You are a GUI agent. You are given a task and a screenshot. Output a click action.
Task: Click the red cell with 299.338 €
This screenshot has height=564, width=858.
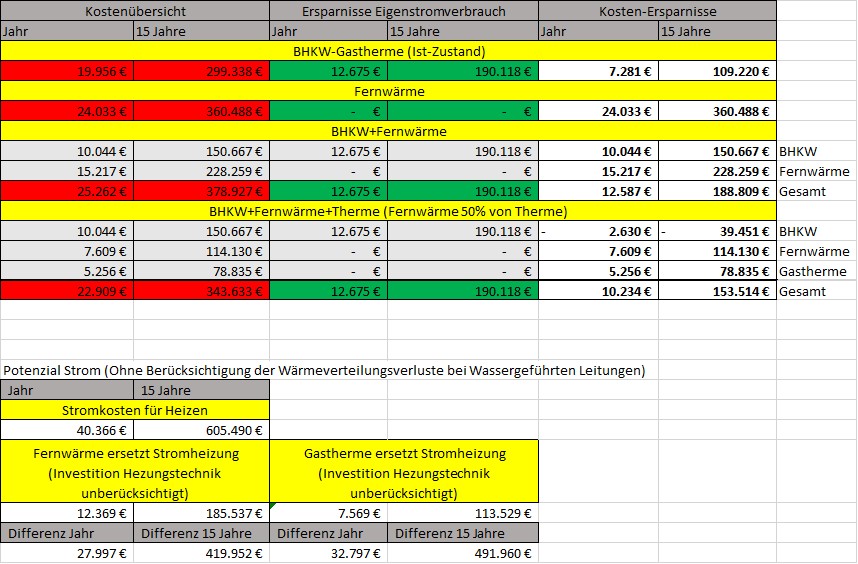coord(201,71)
